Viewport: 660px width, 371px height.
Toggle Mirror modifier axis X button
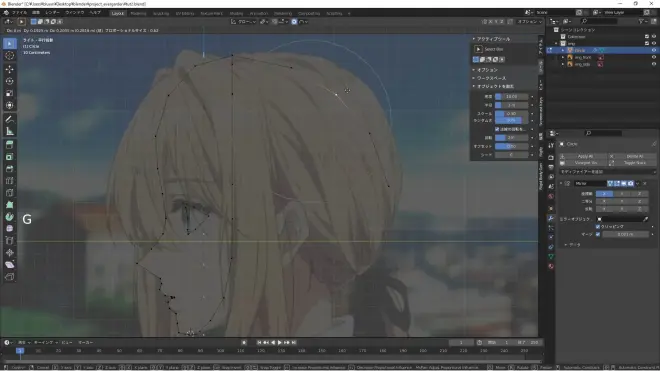[604, 194]
